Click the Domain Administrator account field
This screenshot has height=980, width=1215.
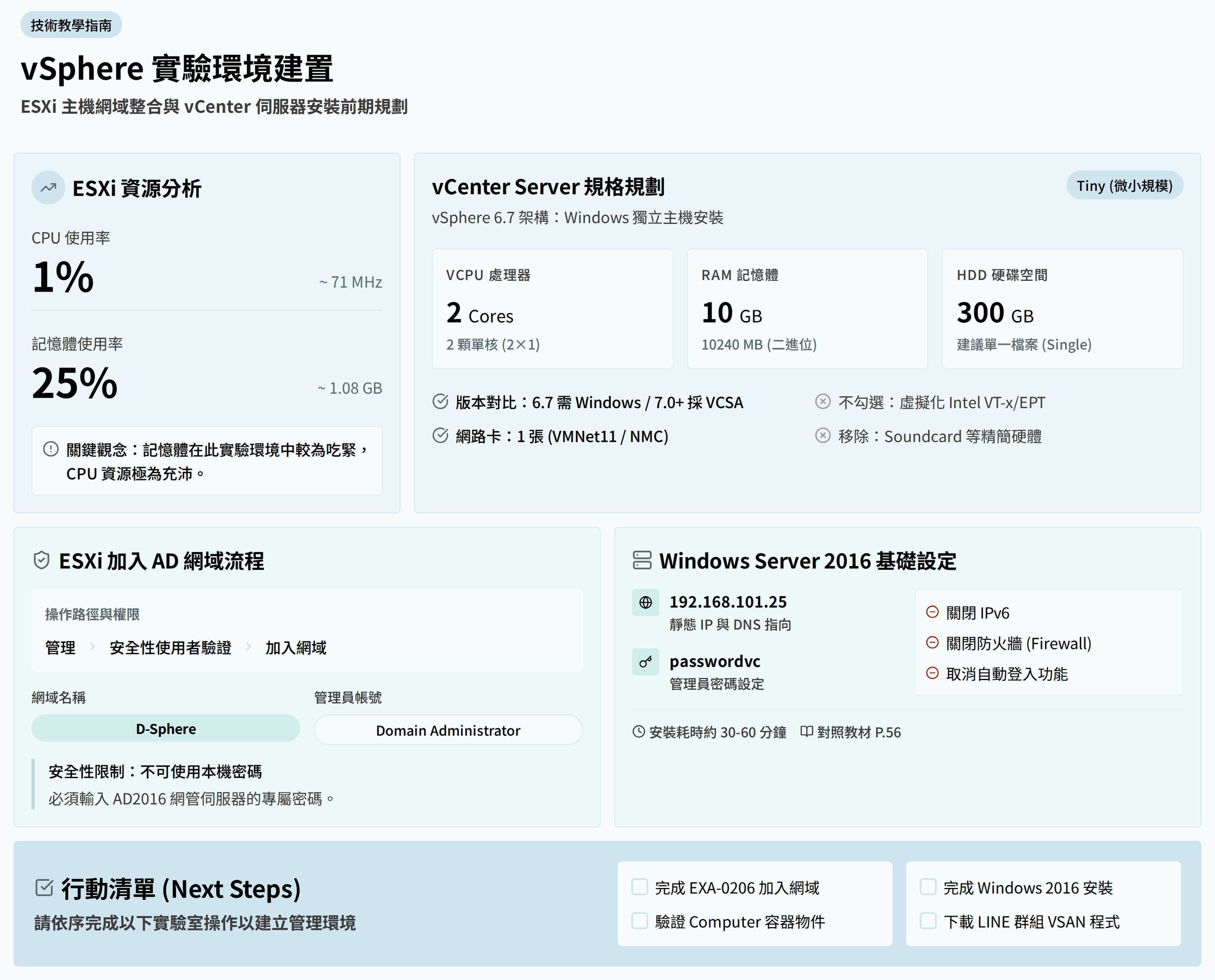pyautogui.click(x=447, y=730)
